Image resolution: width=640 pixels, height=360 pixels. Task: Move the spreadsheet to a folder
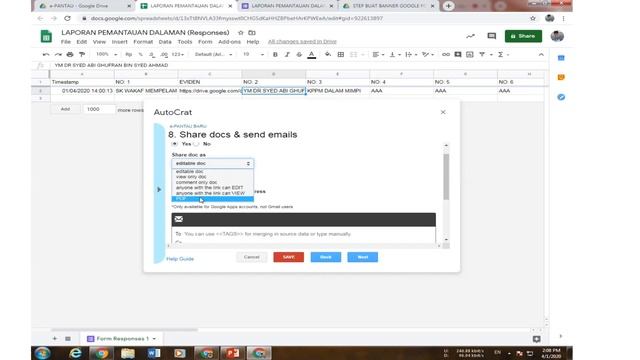252,33
